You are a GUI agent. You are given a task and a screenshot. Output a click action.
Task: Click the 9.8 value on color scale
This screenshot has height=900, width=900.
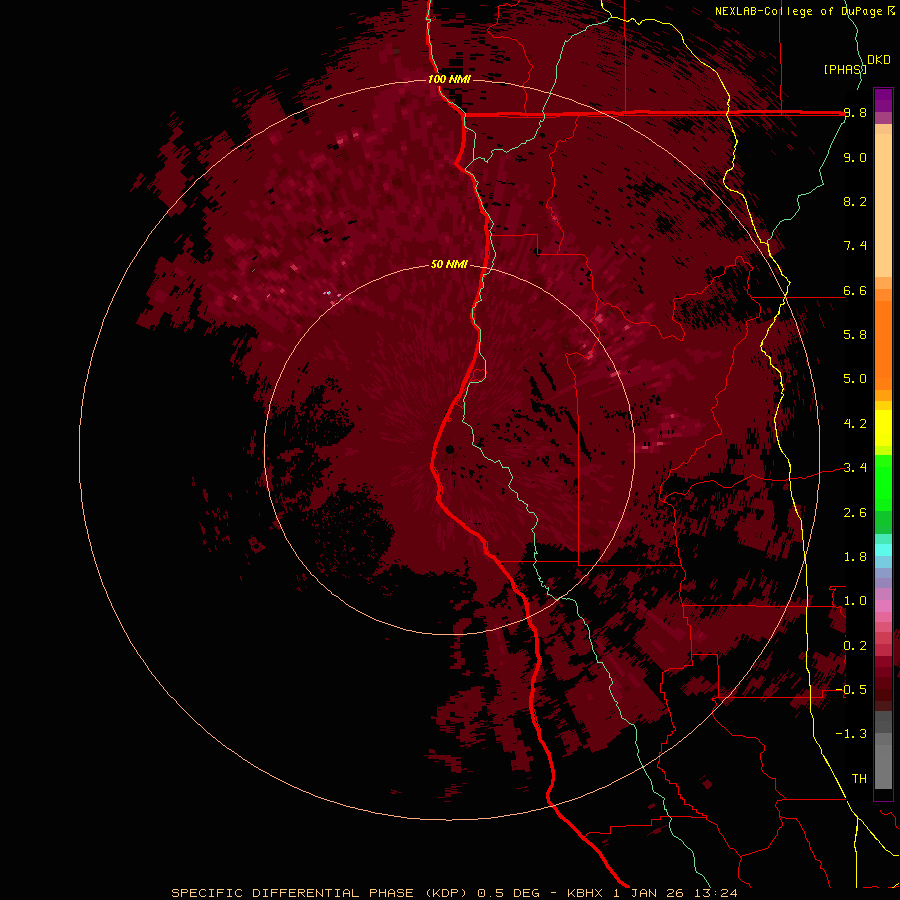pyautogui.click(x=855, y=113)
